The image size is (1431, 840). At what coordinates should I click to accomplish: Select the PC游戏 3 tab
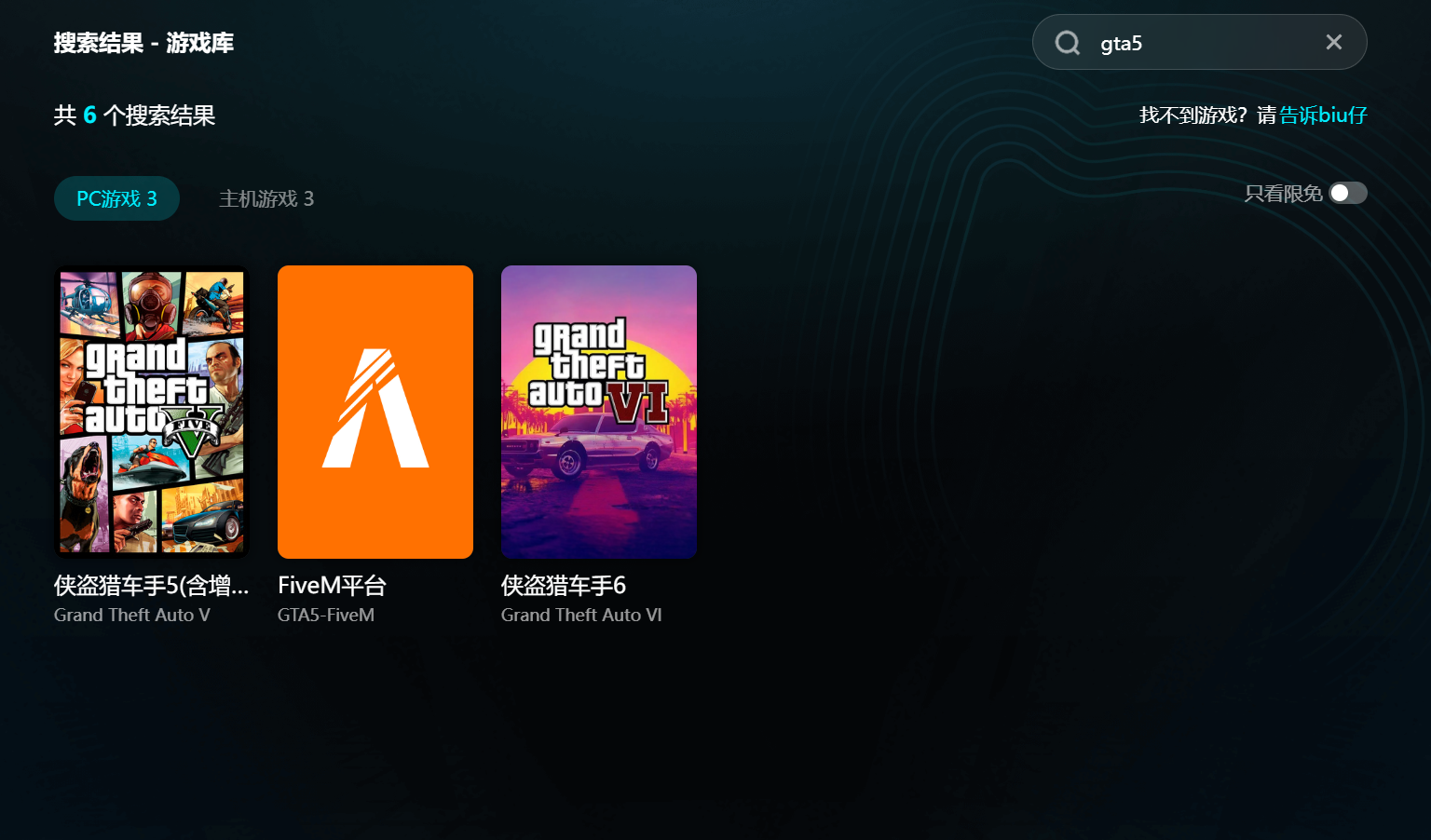(x=116, y=198)
